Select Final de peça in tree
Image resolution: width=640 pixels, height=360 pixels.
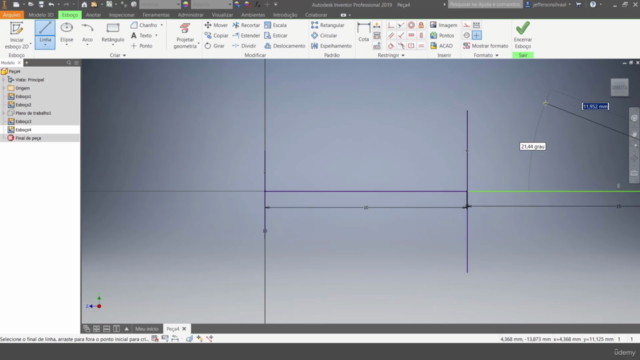coord(24,138)
